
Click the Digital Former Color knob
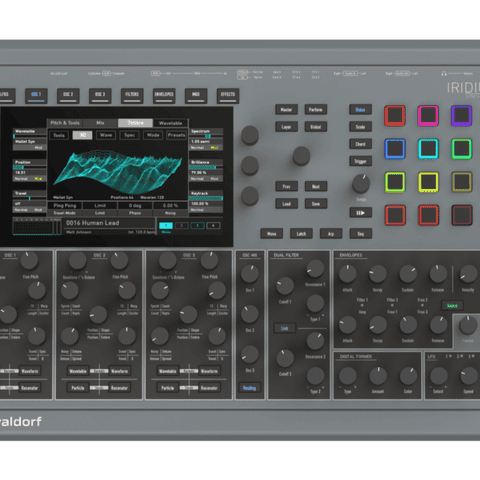coord(408,376)
